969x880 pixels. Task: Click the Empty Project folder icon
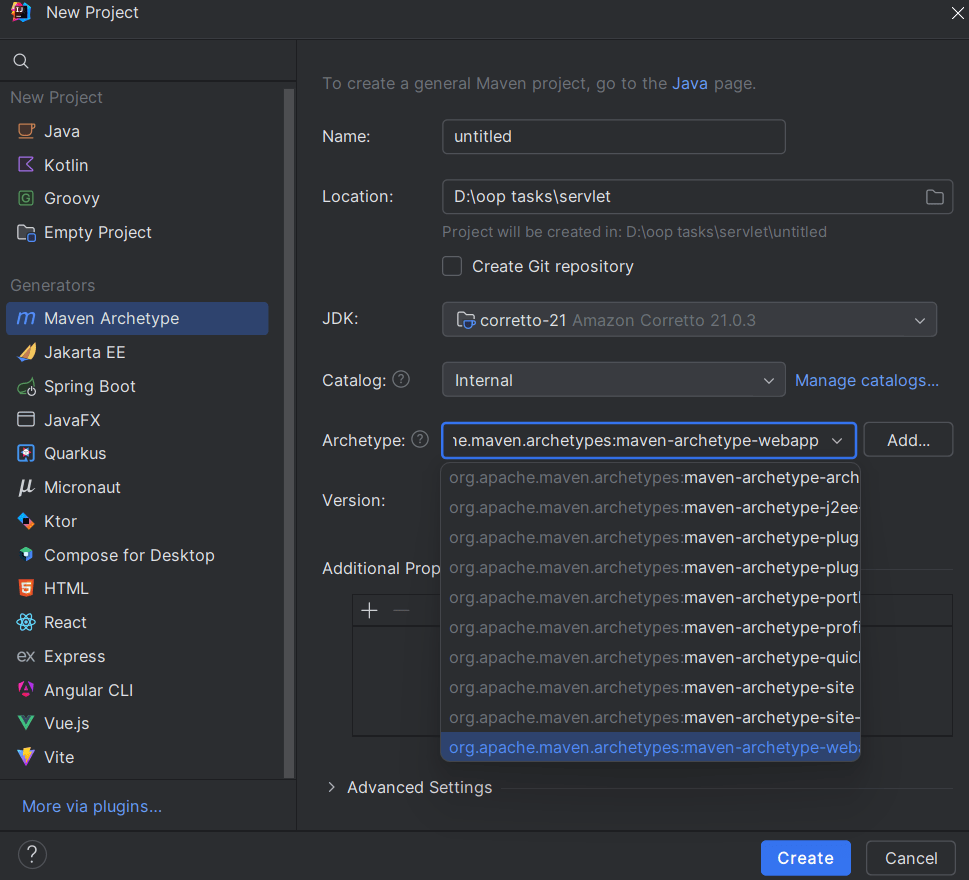(26, 232)
